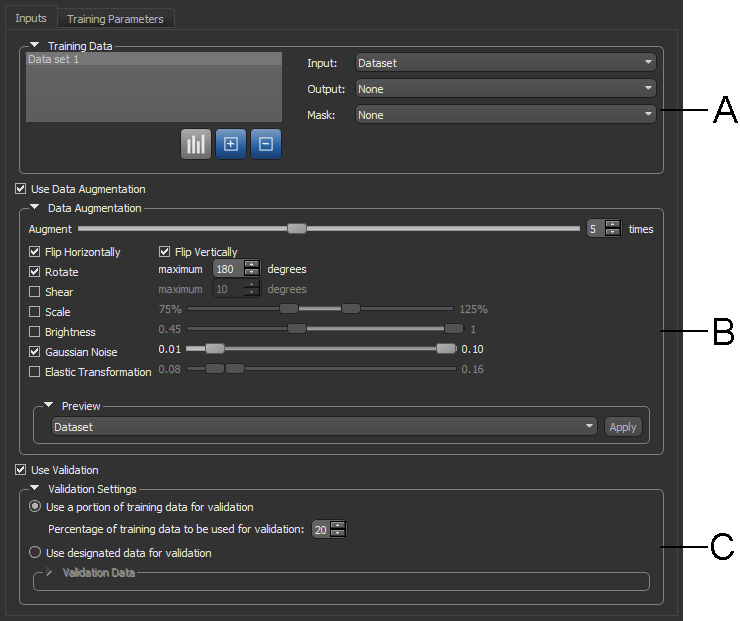Expand the Validation Data section
The width and height of the screenshot is (740, 621).
click(x=49, y=573)
